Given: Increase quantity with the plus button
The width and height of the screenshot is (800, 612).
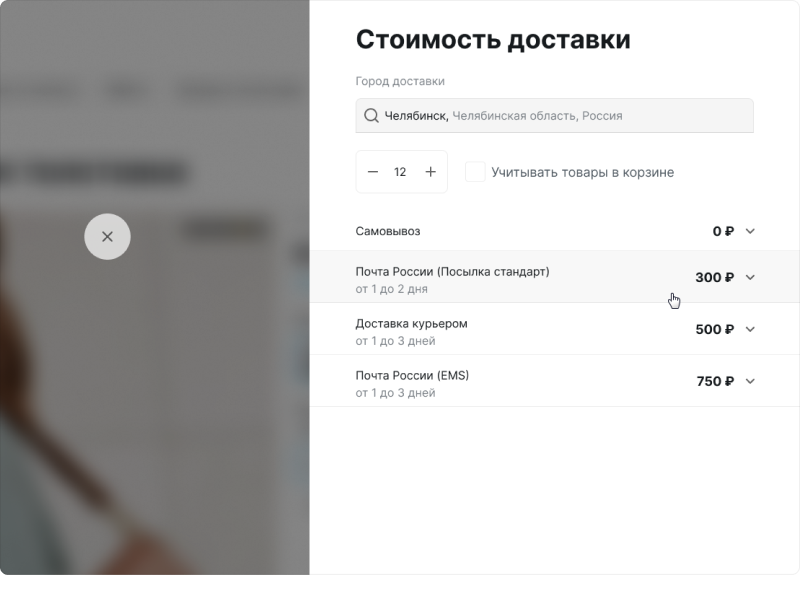Looking at the screenshot, I should pyautogui.click(x=431, y=172).
